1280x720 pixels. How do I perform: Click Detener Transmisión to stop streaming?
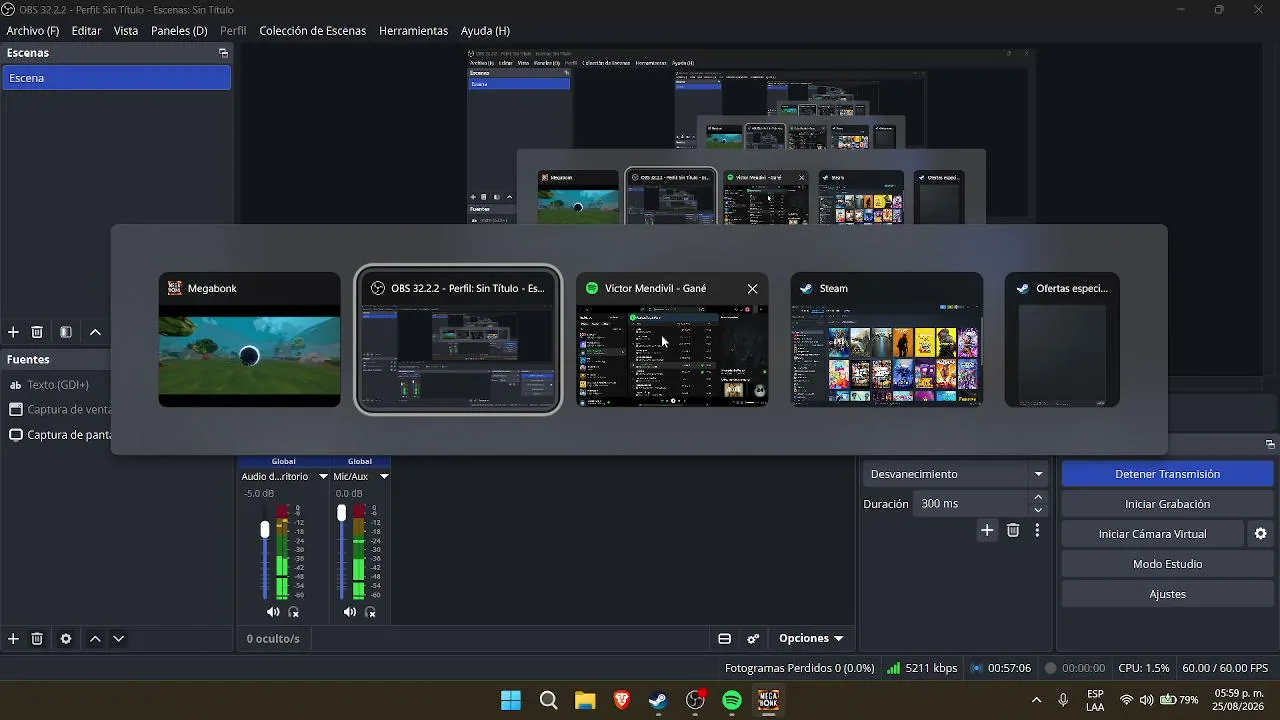click(1167, 474)
